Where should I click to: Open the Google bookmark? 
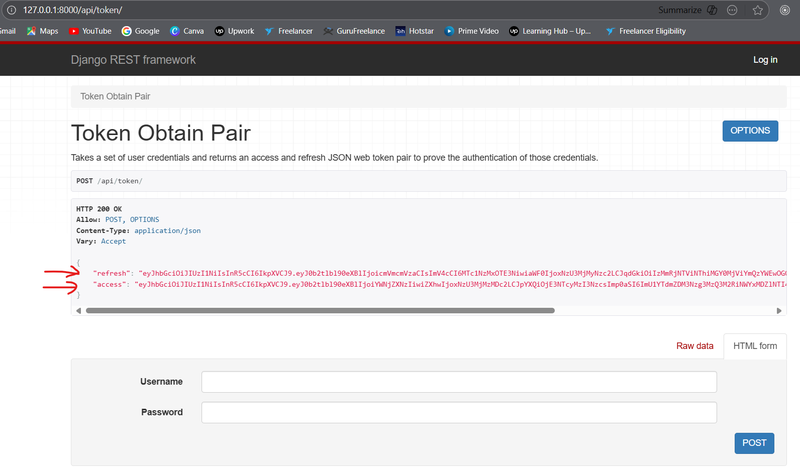pyautogui.click(x=140, y=31)
